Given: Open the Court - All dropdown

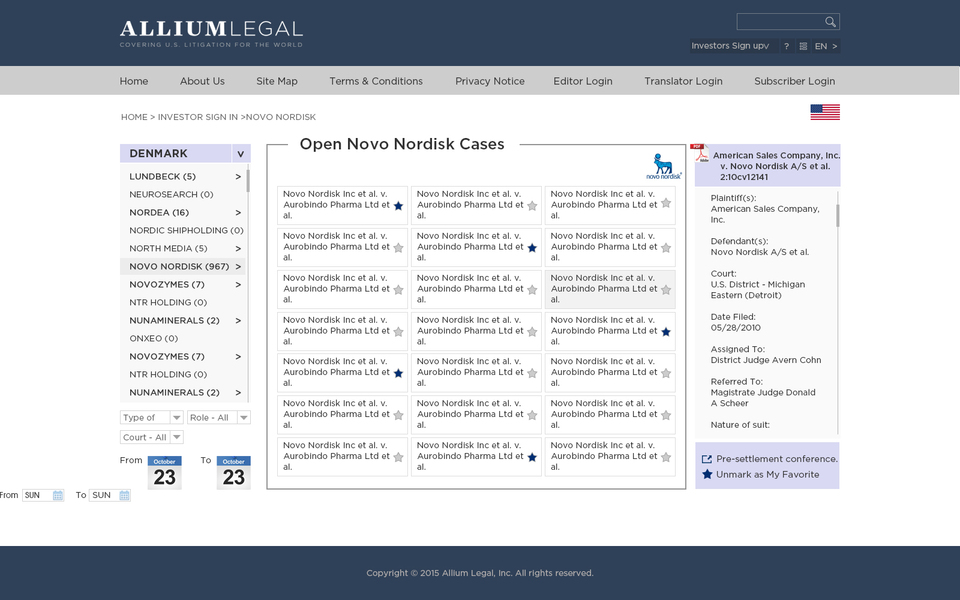Looking at the screenshot, I should [x=152, y=437].
